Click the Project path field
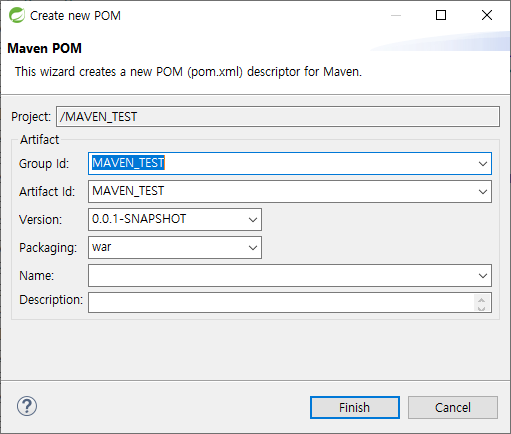Image resolution: width=511 pixels, height=434 pixels. pyautogui.click(x=278, y=117)
